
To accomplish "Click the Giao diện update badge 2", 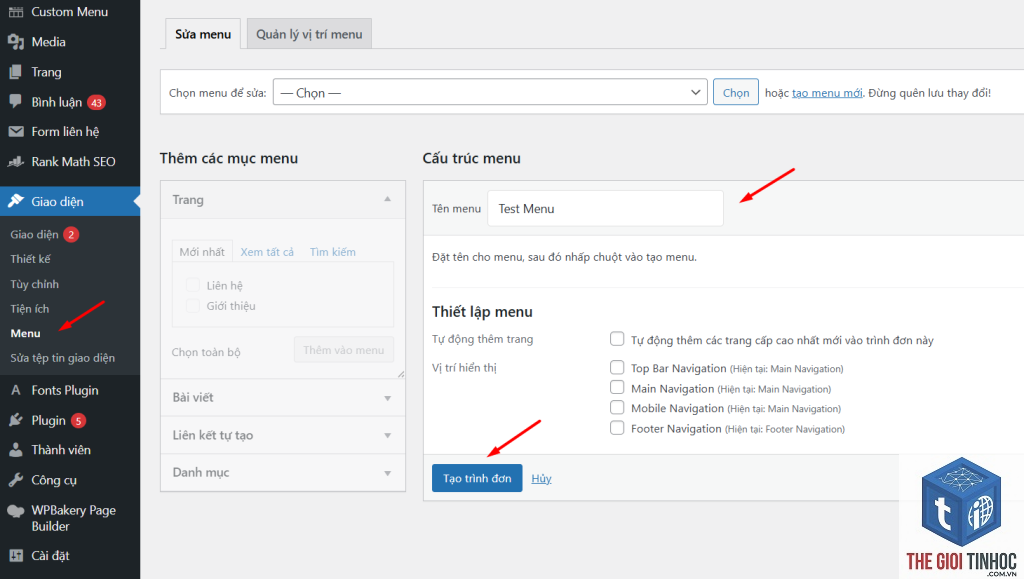I will tap(71, 234).
